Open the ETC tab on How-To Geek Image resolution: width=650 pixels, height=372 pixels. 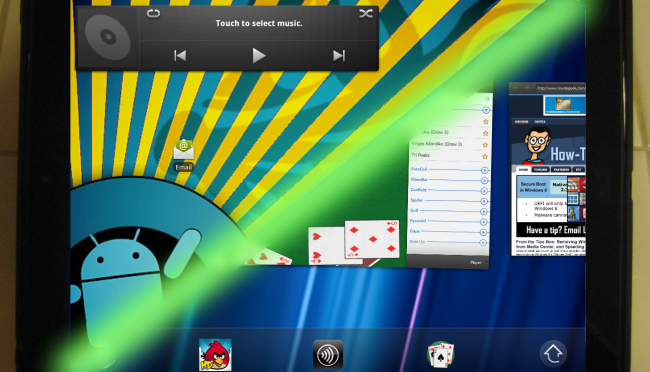[x=579, y=170]
